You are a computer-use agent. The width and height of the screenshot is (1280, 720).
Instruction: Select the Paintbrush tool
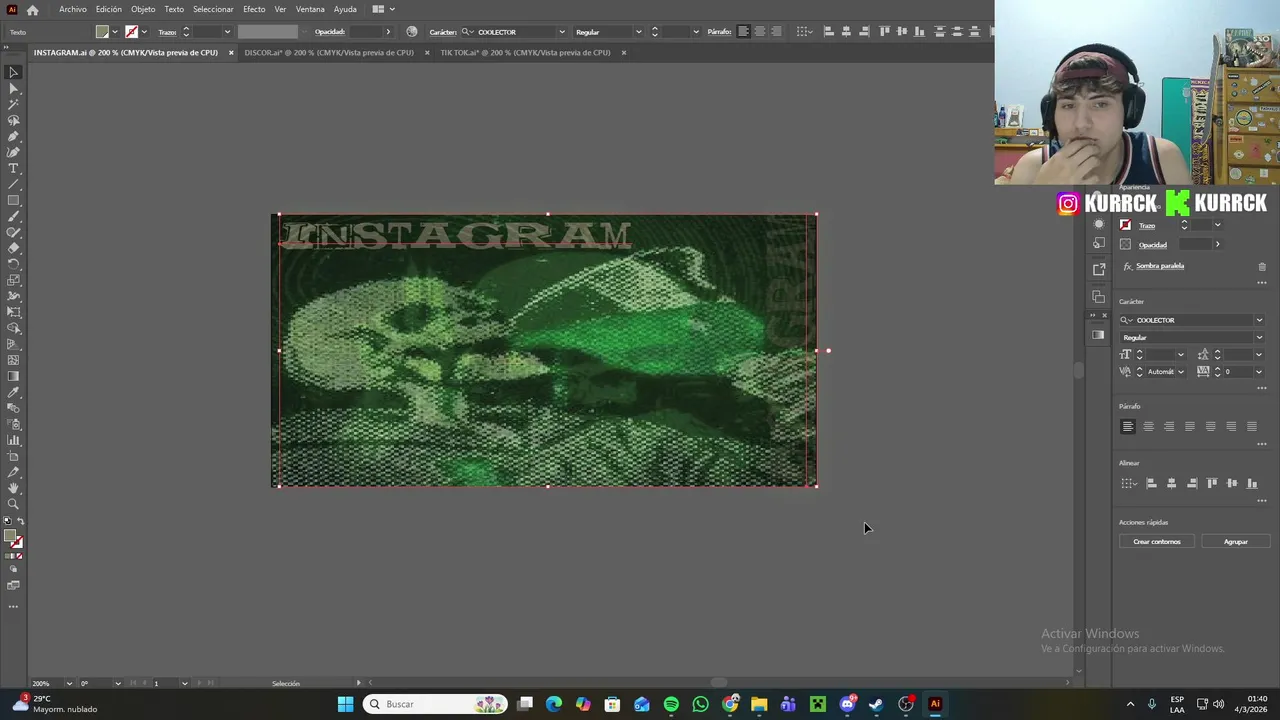14,216
